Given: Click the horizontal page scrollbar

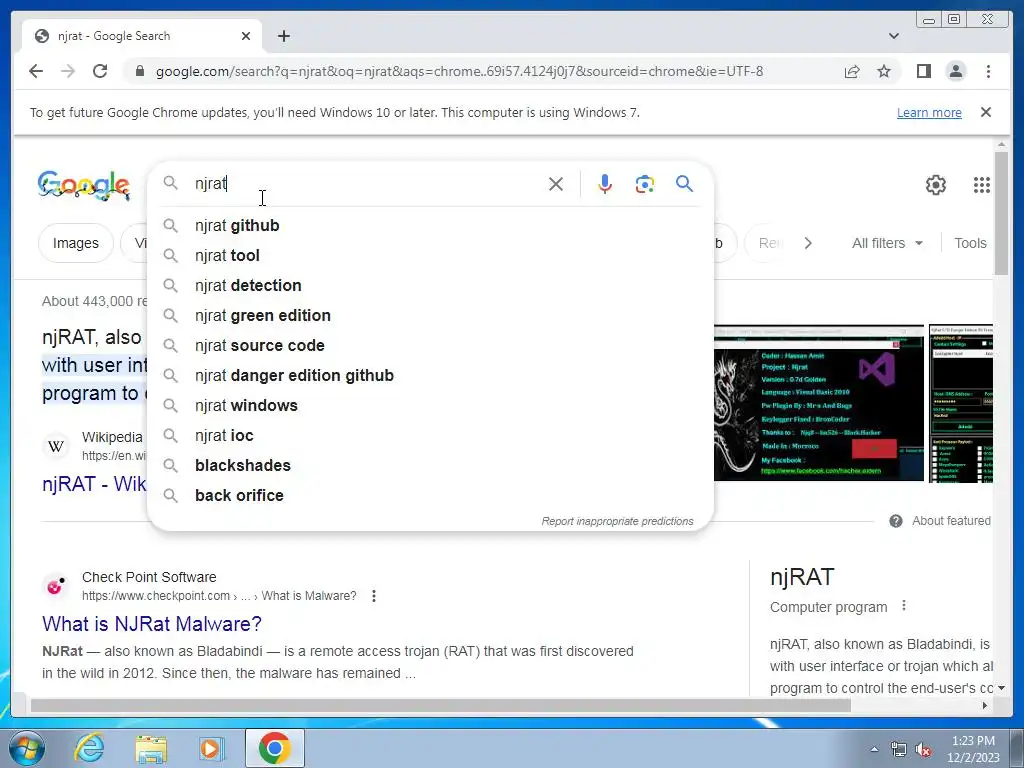Looking at the screenshot, I should coord(440,705).
